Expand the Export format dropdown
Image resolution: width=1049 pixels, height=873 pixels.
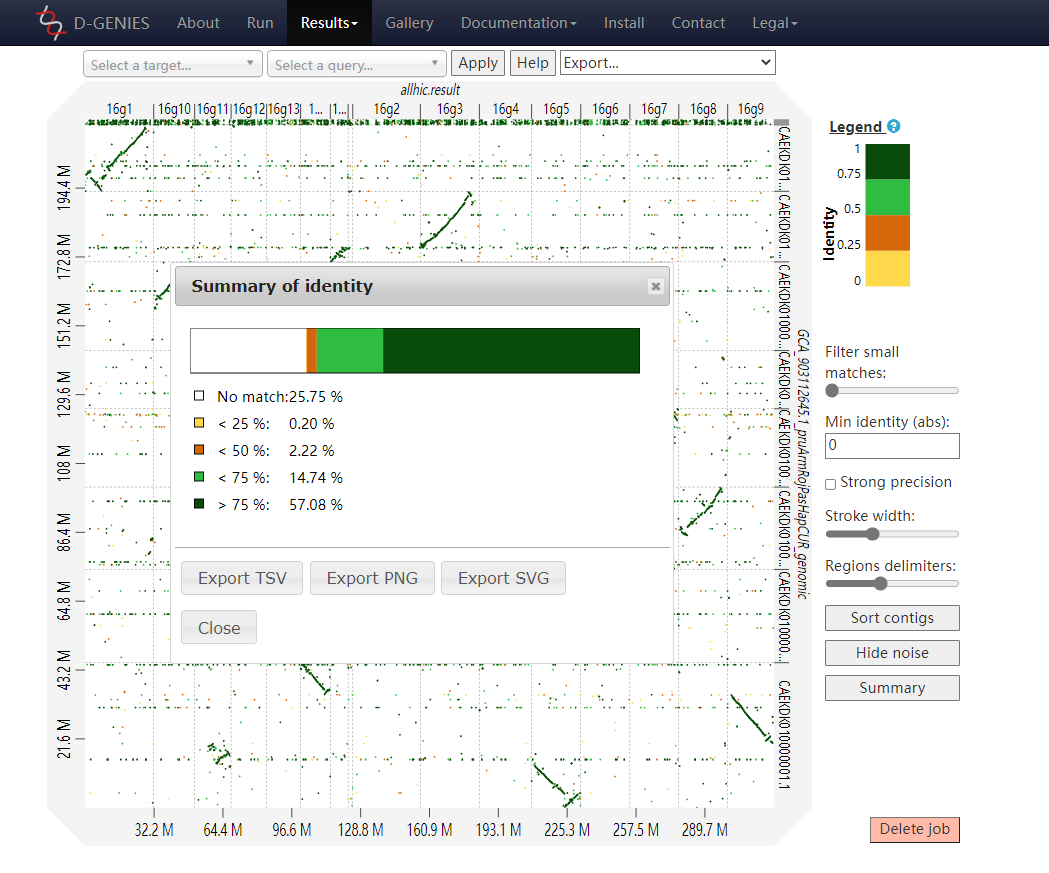coord(667,63)
